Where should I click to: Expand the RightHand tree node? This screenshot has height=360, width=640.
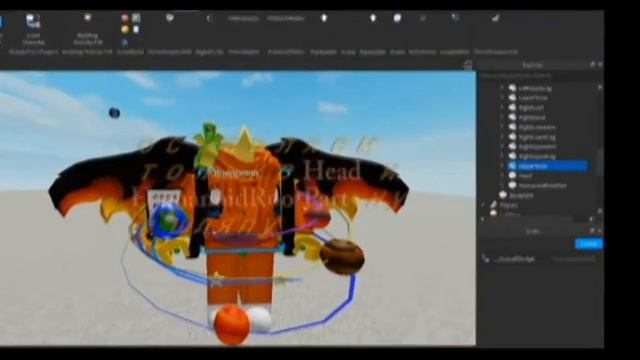point(502,117)
